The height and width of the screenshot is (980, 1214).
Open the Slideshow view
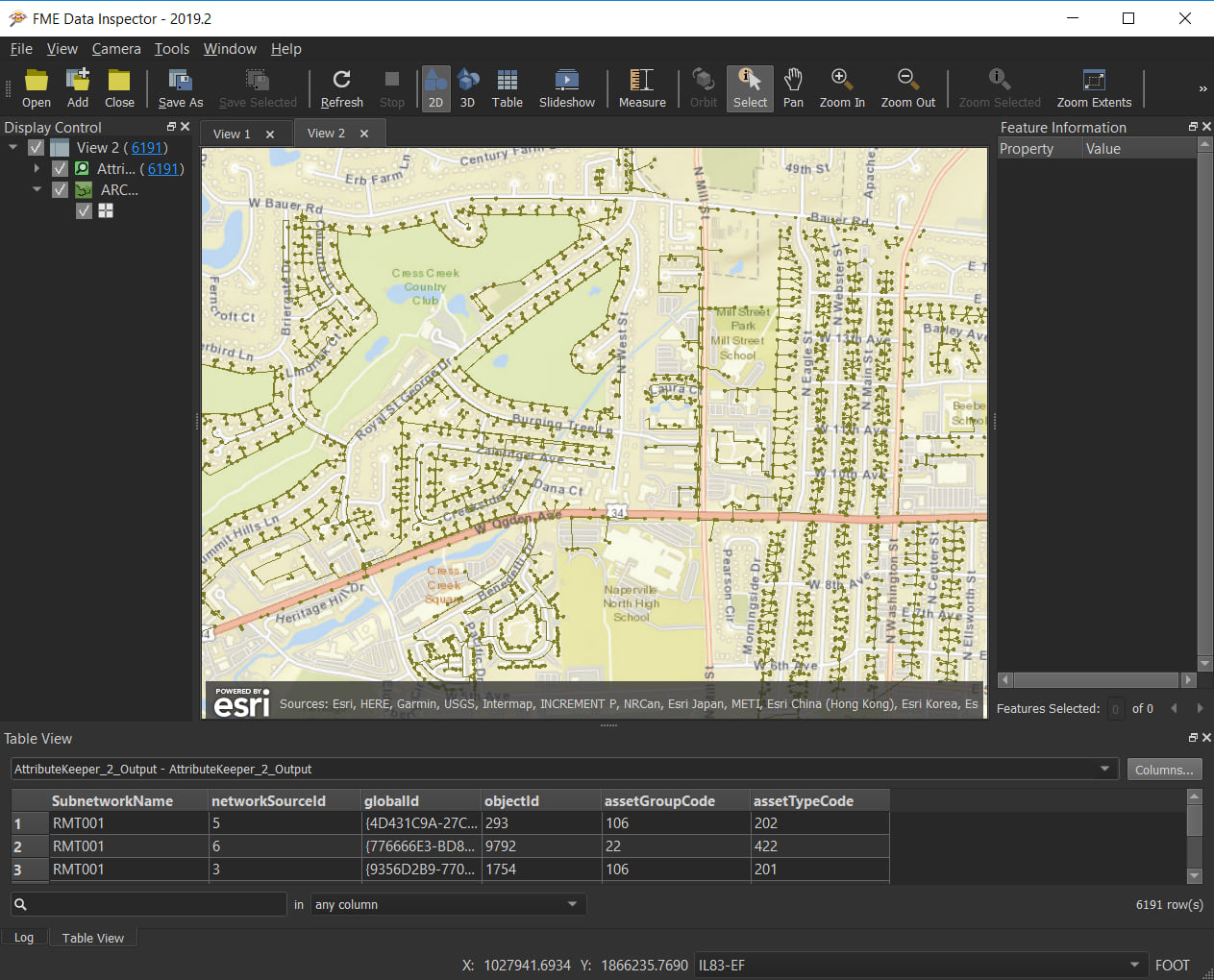point(566,87)
